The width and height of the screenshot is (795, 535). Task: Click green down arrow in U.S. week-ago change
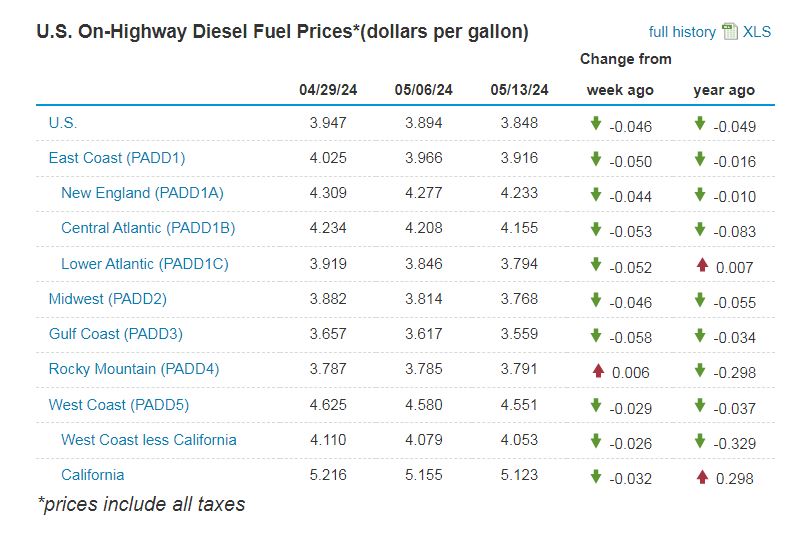tap(595, 124)
